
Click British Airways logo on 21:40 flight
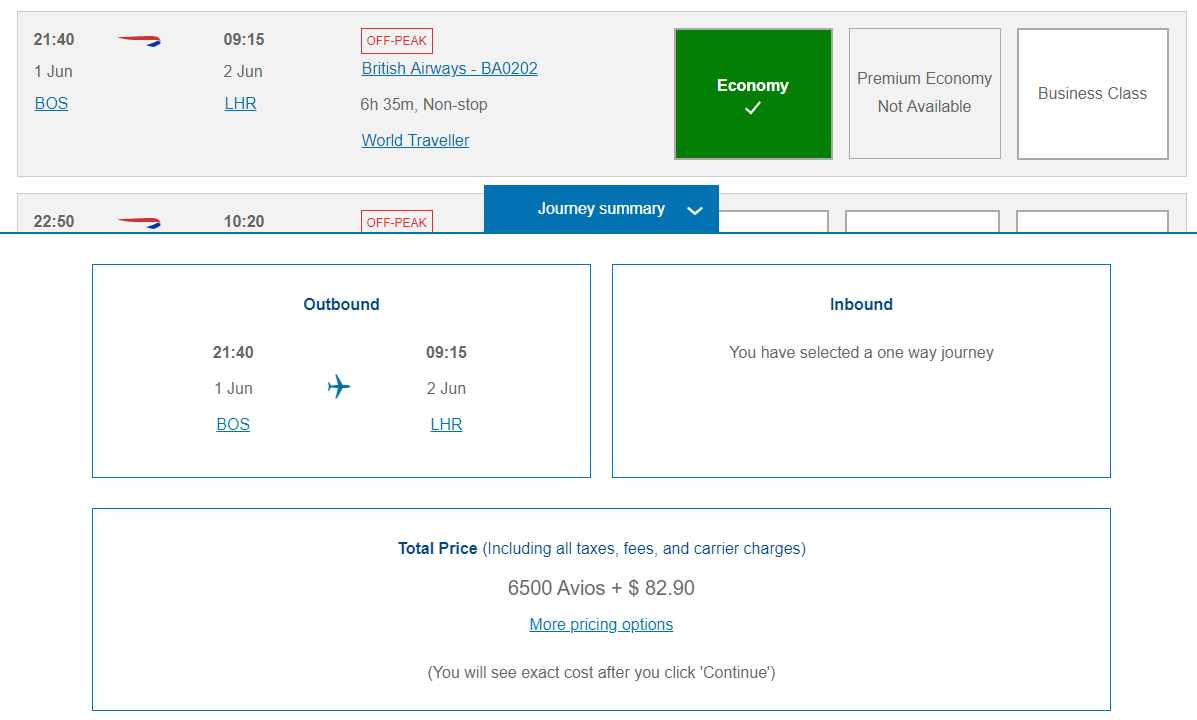[139, 41]
